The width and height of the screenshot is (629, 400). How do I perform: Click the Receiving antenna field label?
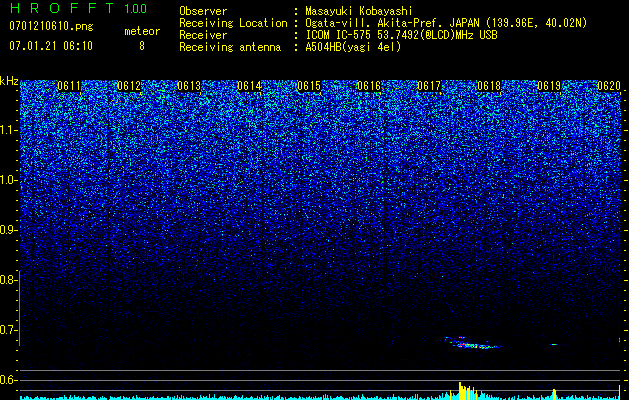(230, 47)
